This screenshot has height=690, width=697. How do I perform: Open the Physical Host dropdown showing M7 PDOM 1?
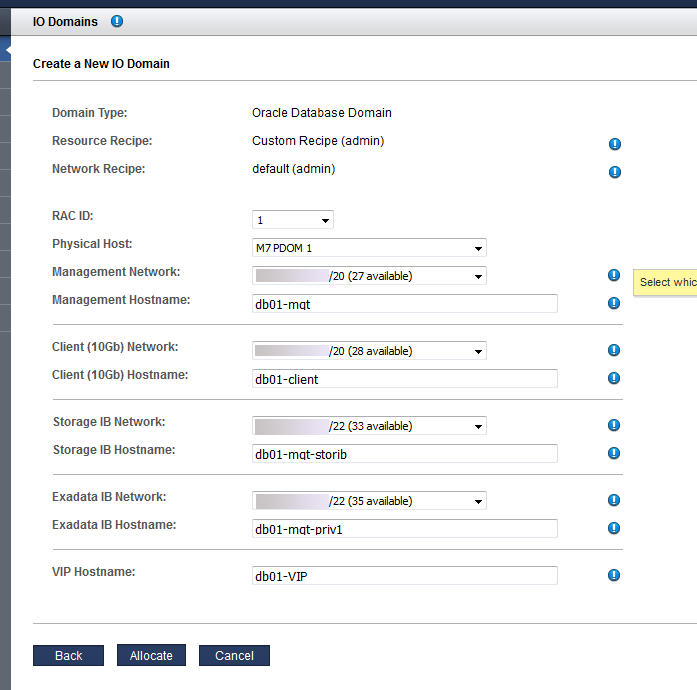click(369, 248)
